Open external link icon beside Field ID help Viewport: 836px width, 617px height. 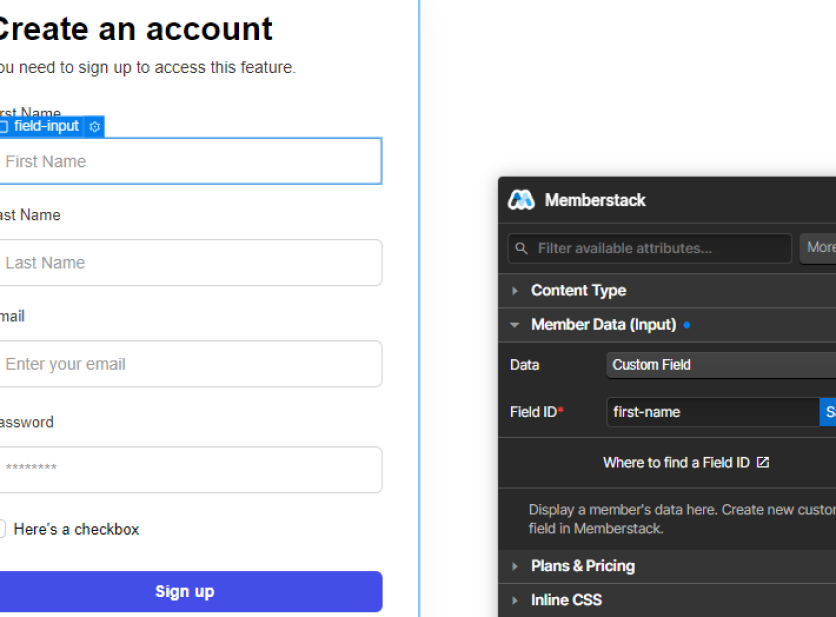[x=763, y=462]
